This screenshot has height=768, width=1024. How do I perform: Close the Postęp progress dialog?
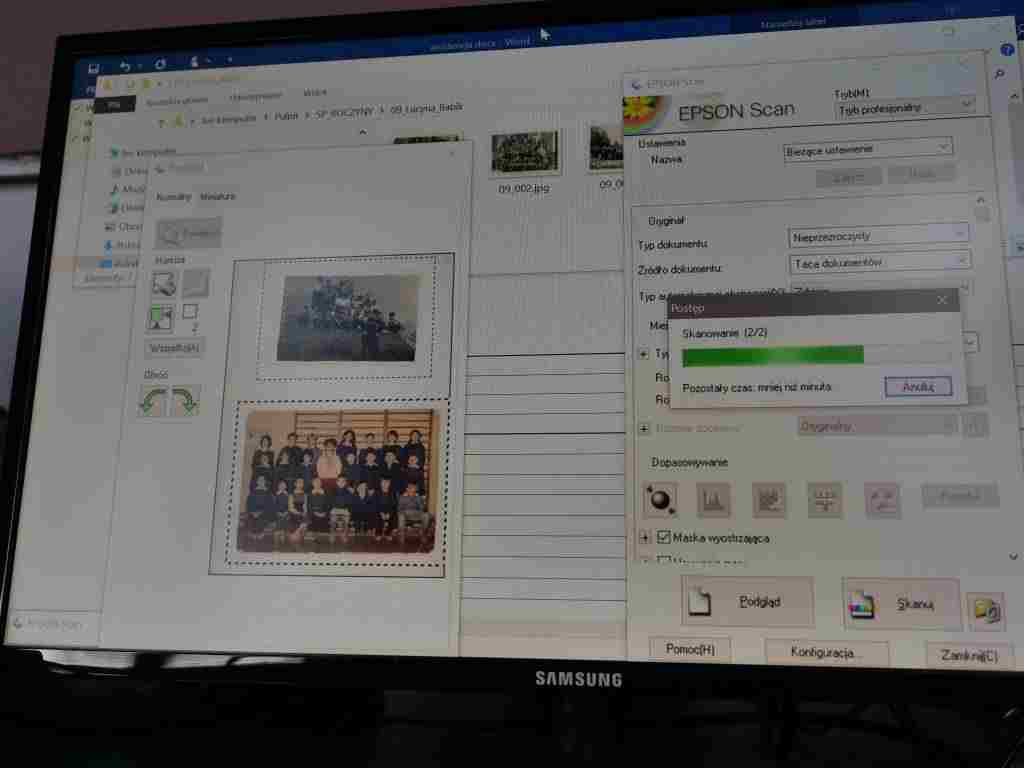click(942, 300)
